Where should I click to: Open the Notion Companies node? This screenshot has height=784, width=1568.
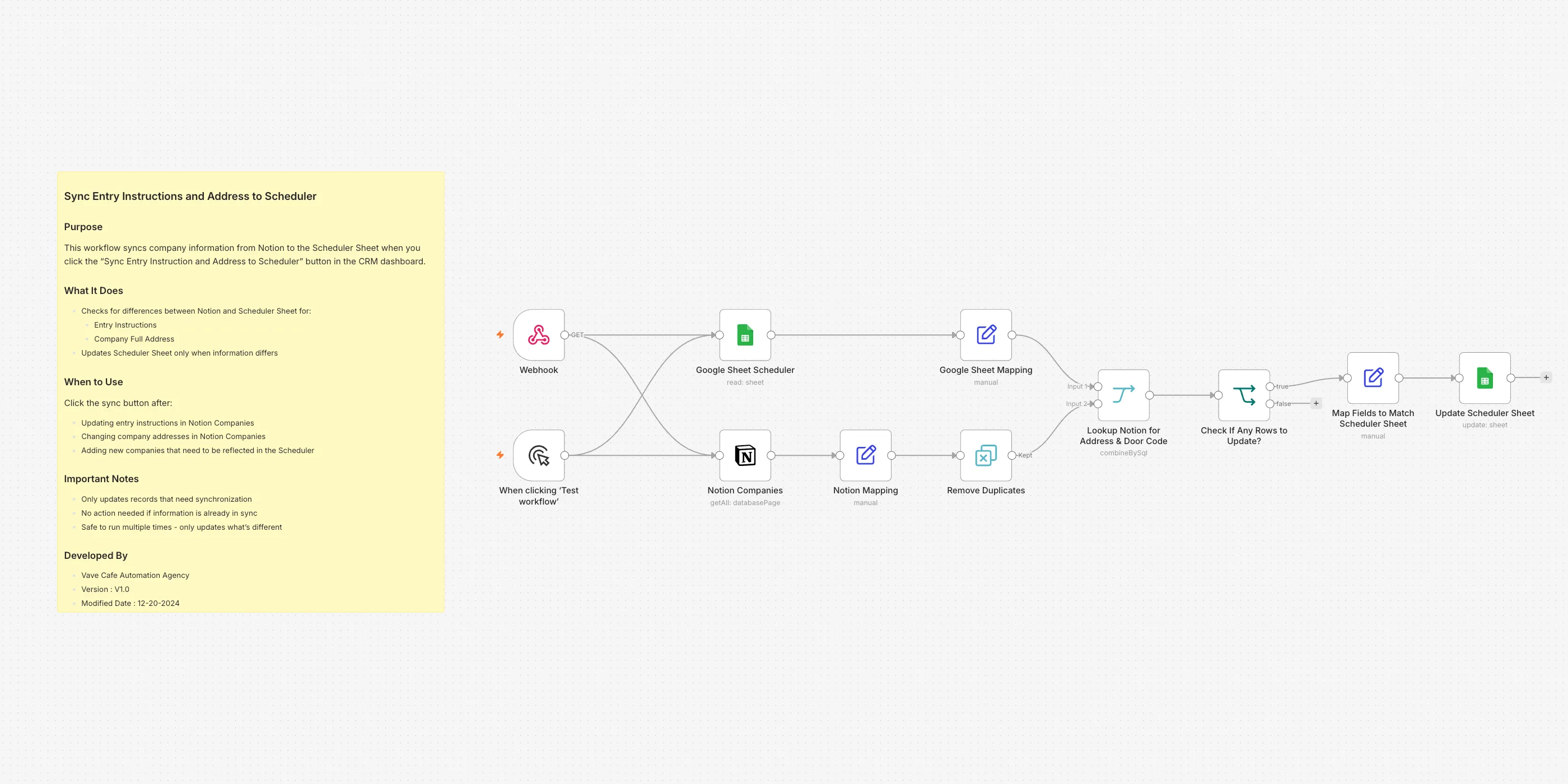pos(745,455)
